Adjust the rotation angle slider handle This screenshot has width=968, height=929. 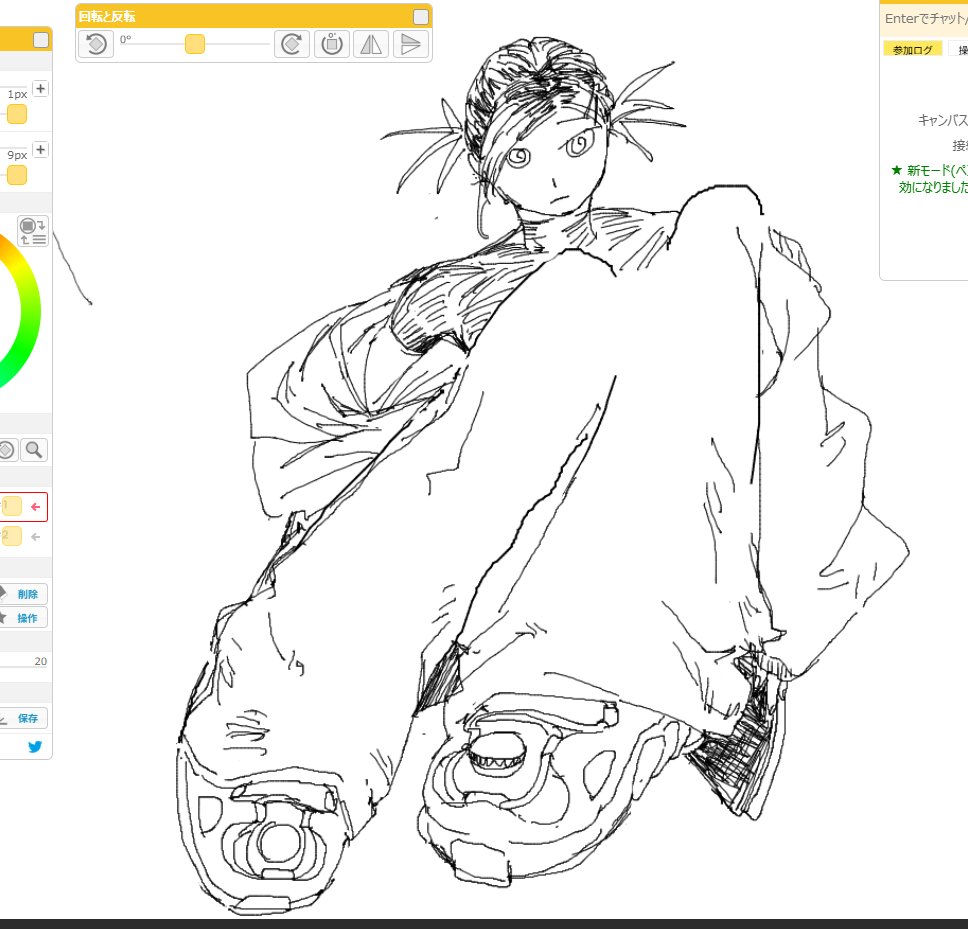click(x=195, y=44)
